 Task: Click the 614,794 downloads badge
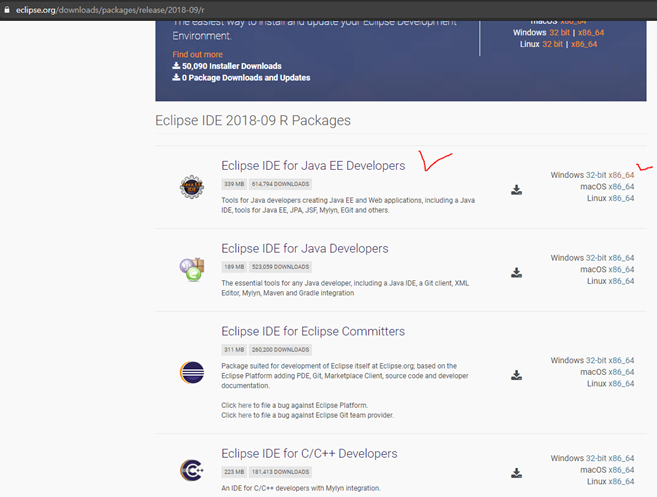[280, 184]
